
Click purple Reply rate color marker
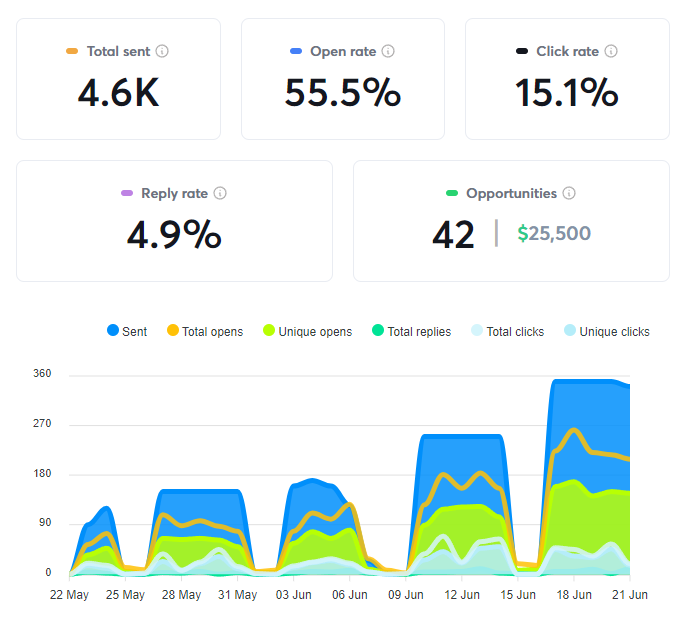(x=127, y=193)
